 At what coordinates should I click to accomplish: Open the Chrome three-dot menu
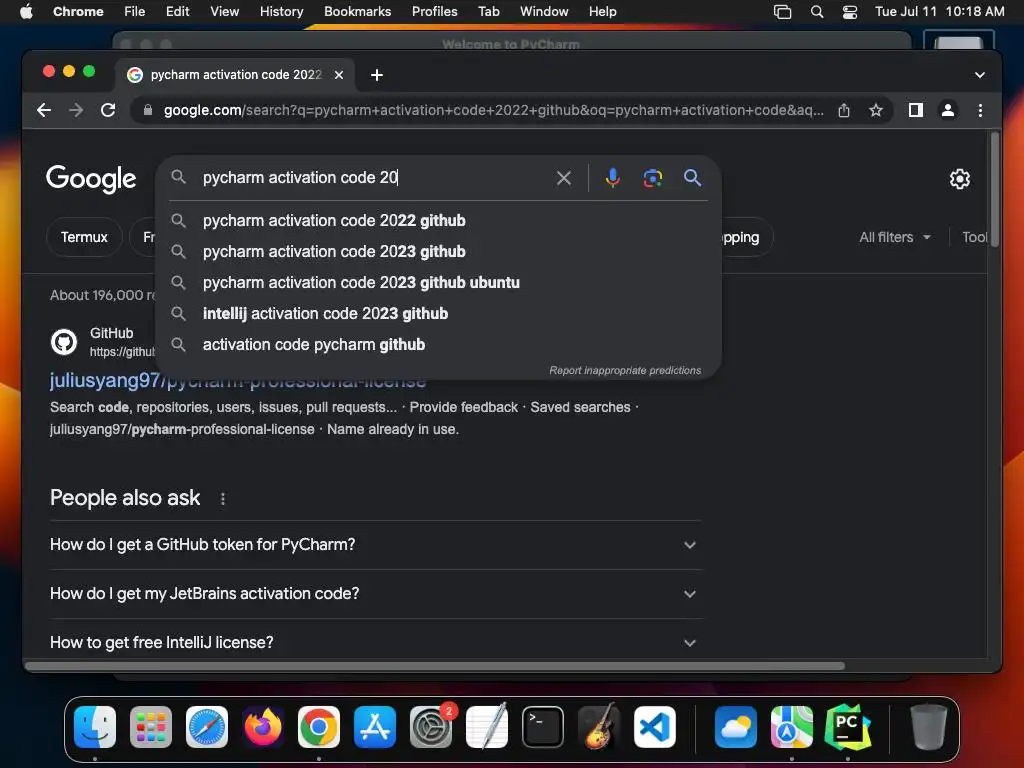(980, 110)
